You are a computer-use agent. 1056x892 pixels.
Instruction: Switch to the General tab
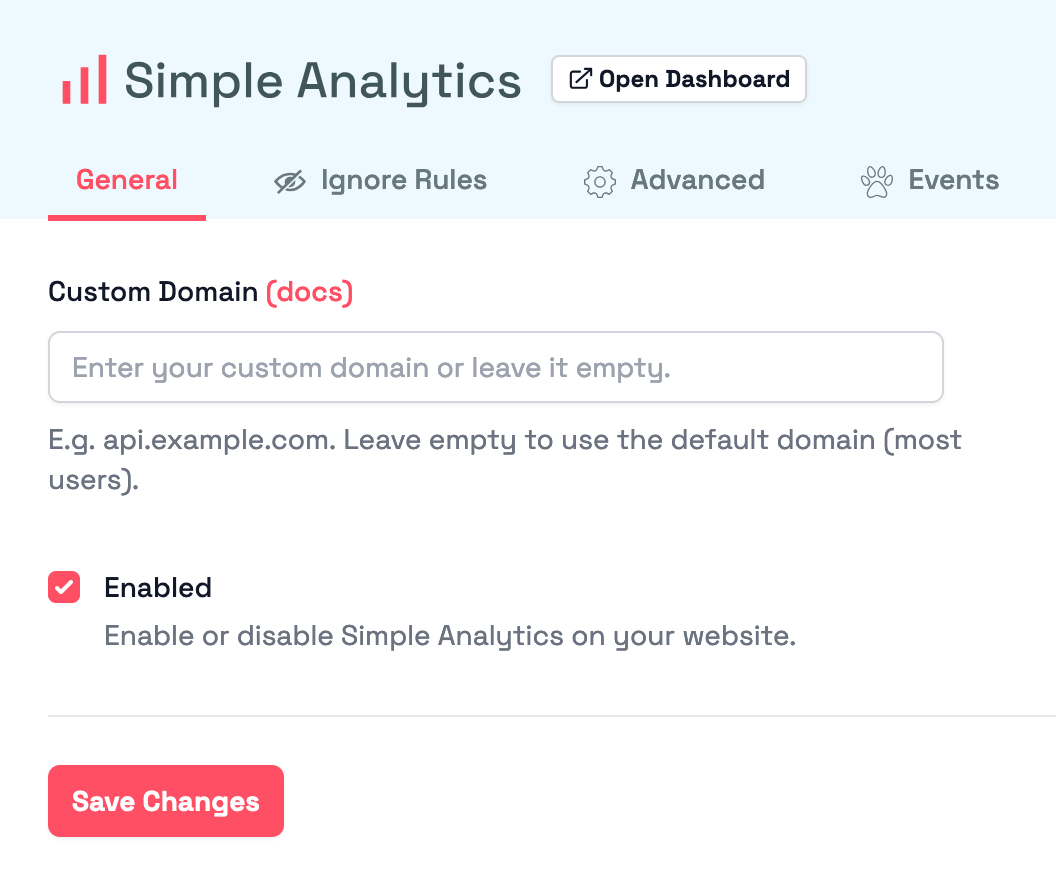click(x=127, y=180)
